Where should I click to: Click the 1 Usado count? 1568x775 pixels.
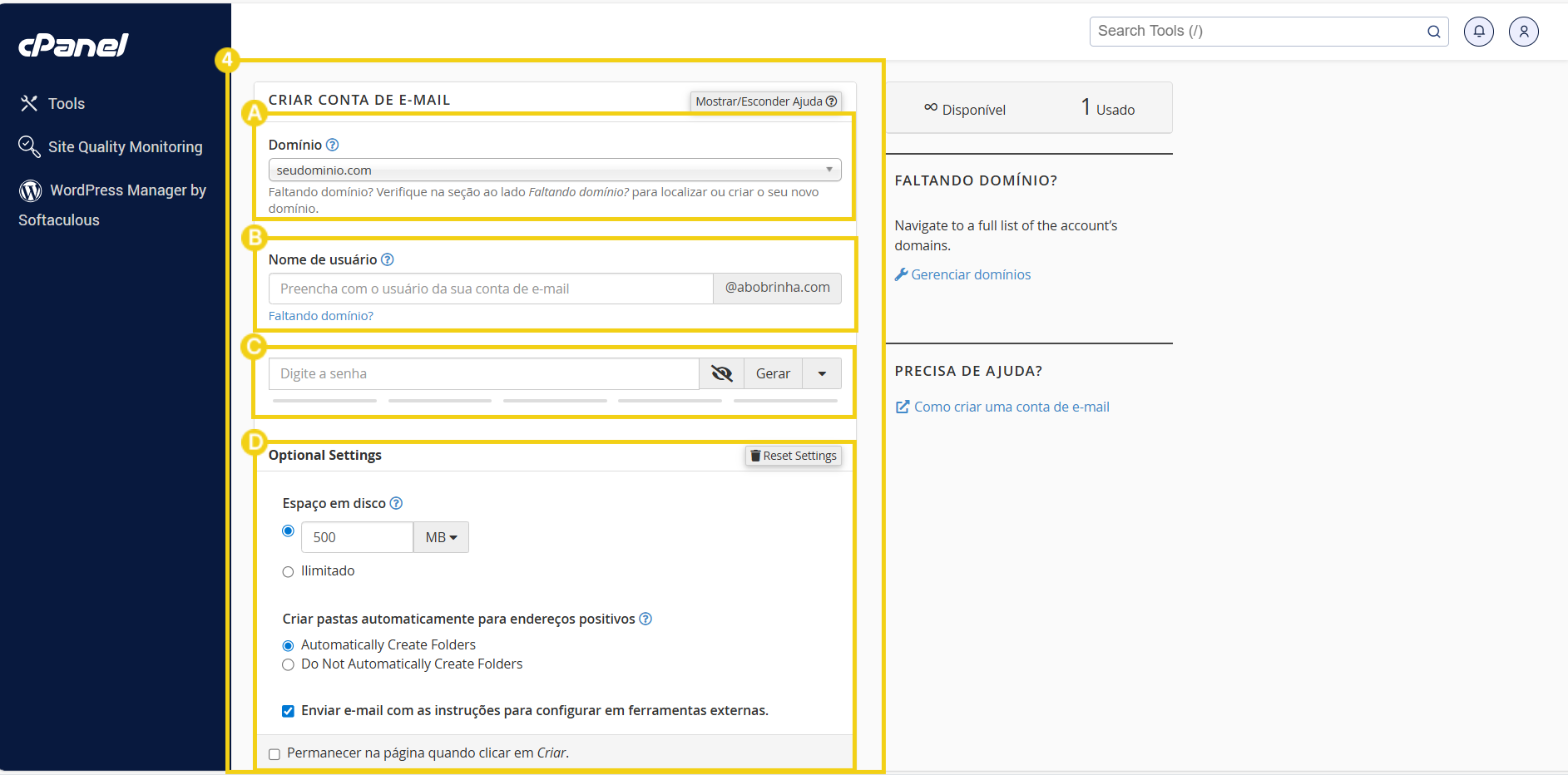[x=1108, y=108]
